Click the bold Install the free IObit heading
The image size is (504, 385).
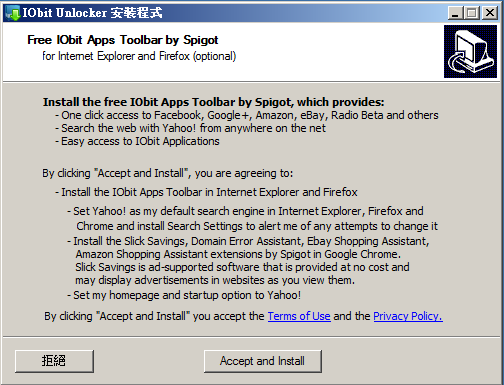point(213,102)
